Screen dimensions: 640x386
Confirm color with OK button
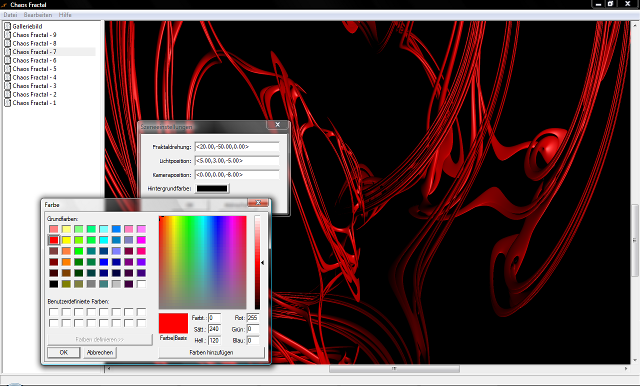64,353
